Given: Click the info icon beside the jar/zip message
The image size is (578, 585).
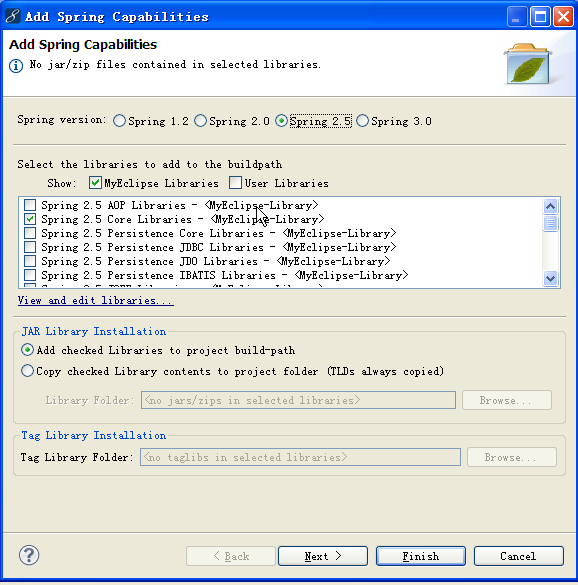Looking at the screenshot, I should (16, 66).
